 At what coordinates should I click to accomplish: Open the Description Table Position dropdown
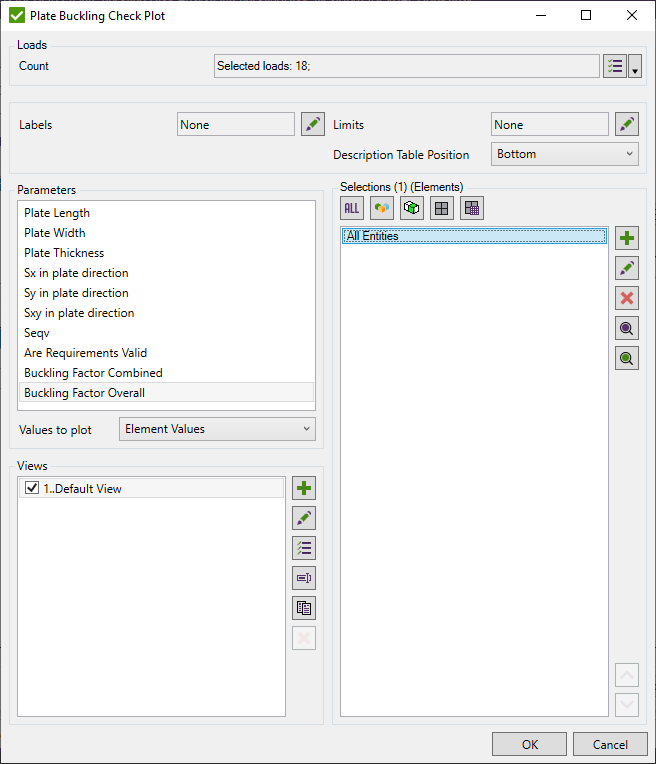tap(565, 154)
